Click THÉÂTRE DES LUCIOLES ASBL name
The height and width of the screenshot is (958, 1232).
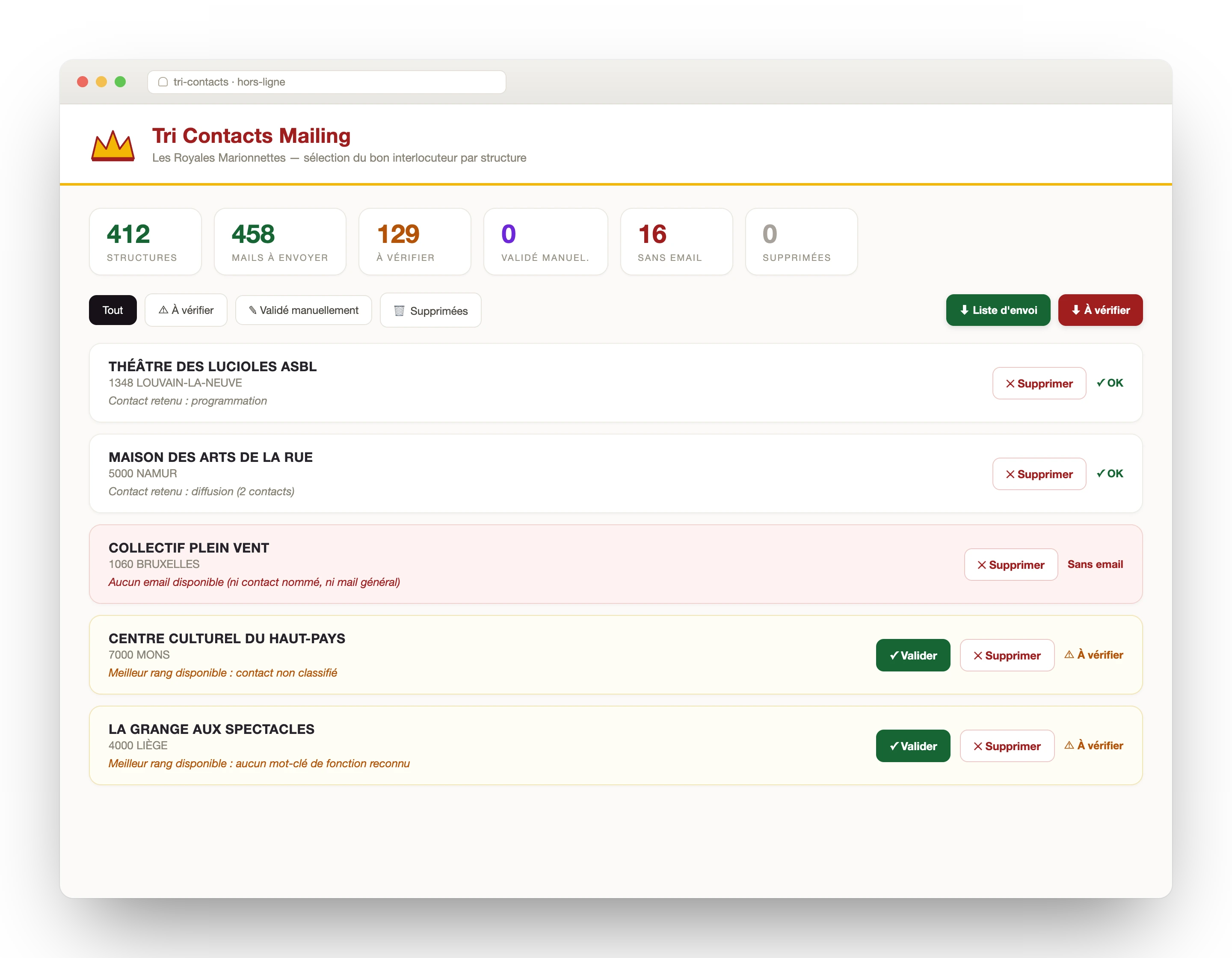coord(213,367)
